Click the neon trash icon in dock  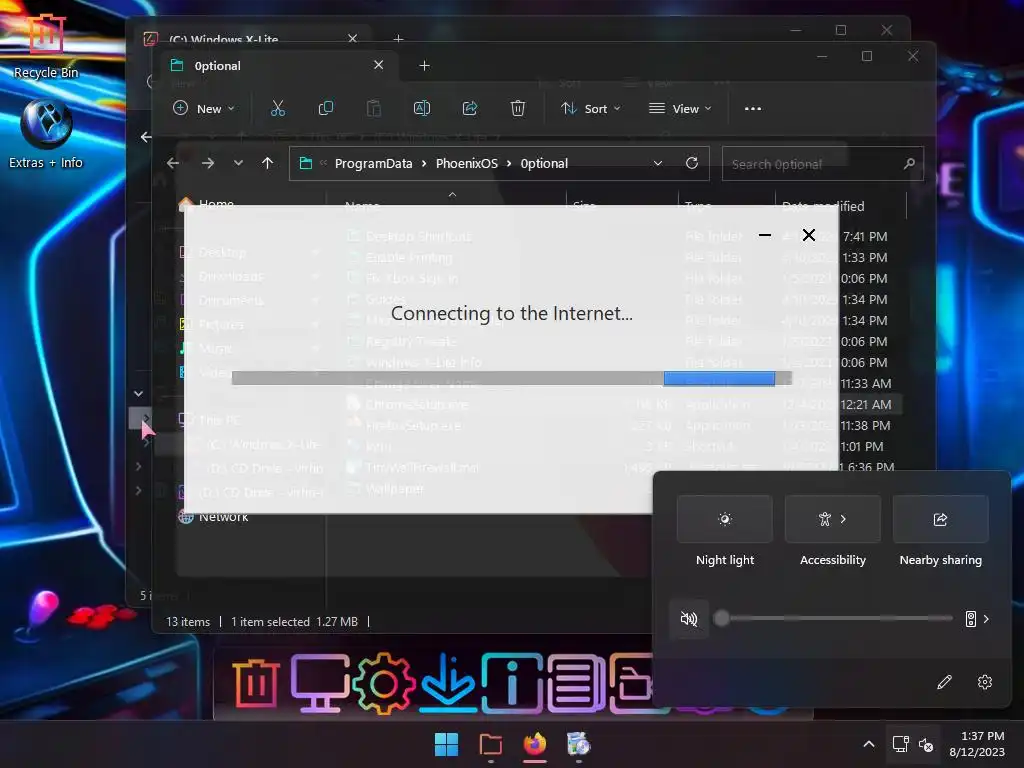pyautogui.click(x=255, y=684)
